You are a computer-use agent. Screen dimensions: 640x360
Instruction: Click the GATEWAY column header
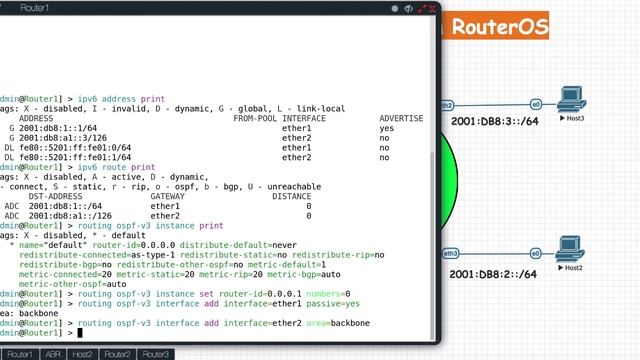click(167, 196)
